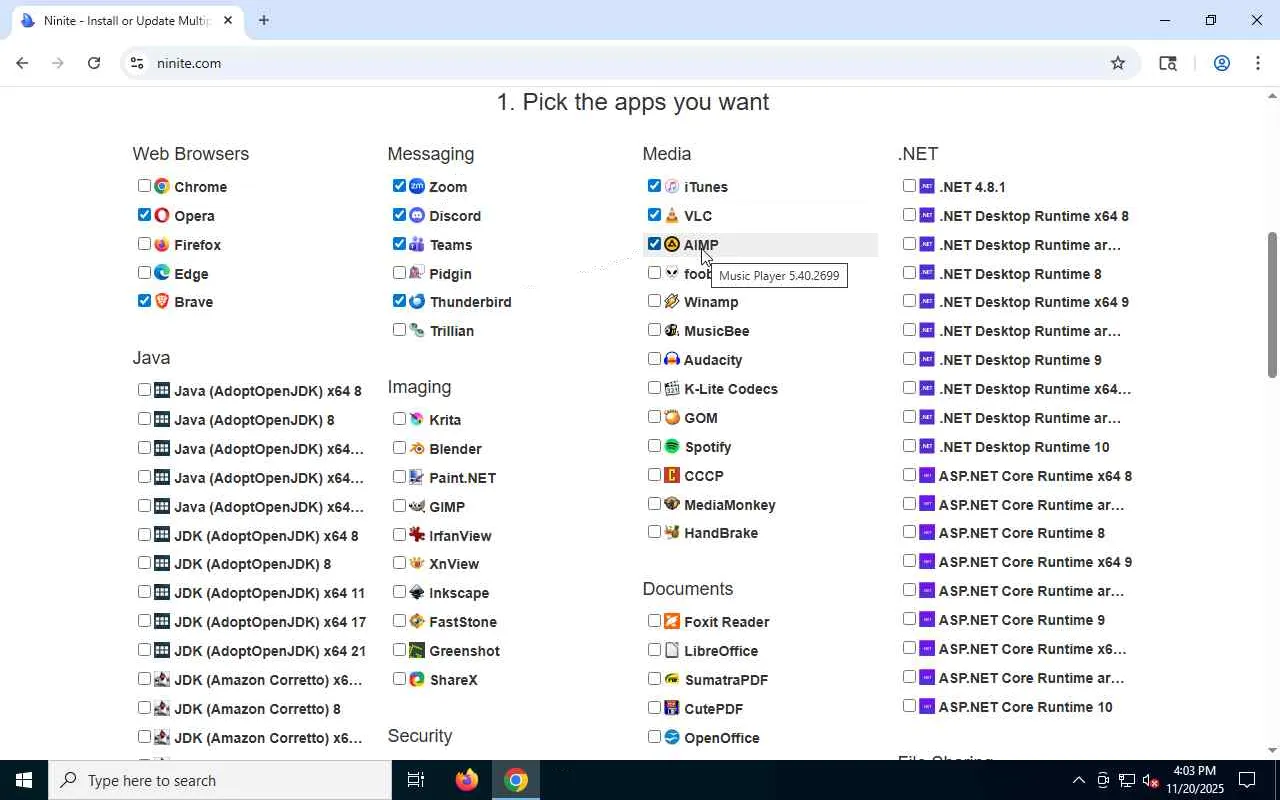The image size is (1280, 800).
Task: Click the HandBrake icon
Action: tap(672, 532)
